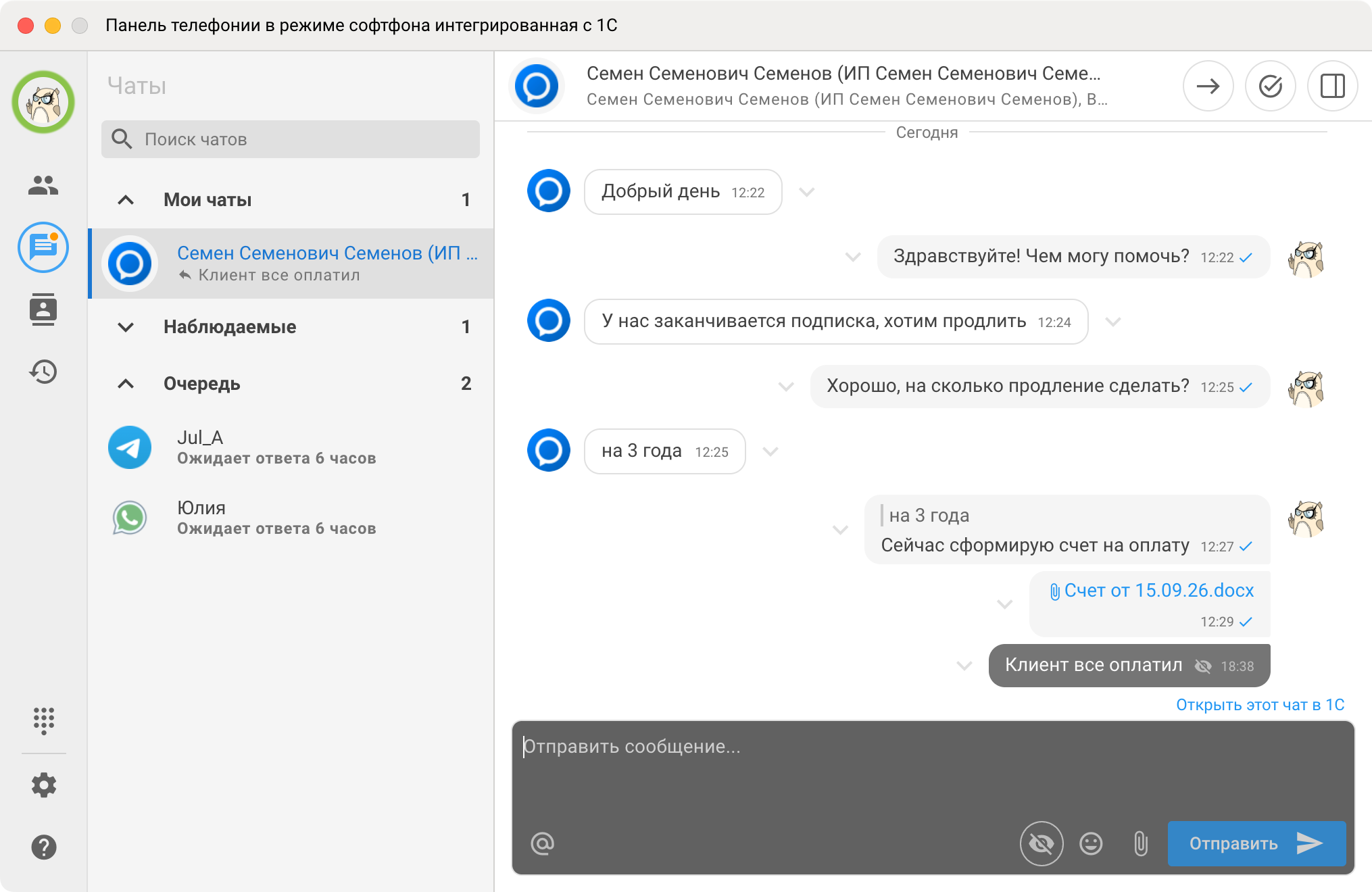Open chevron next to подписка message

point(1112,322)
